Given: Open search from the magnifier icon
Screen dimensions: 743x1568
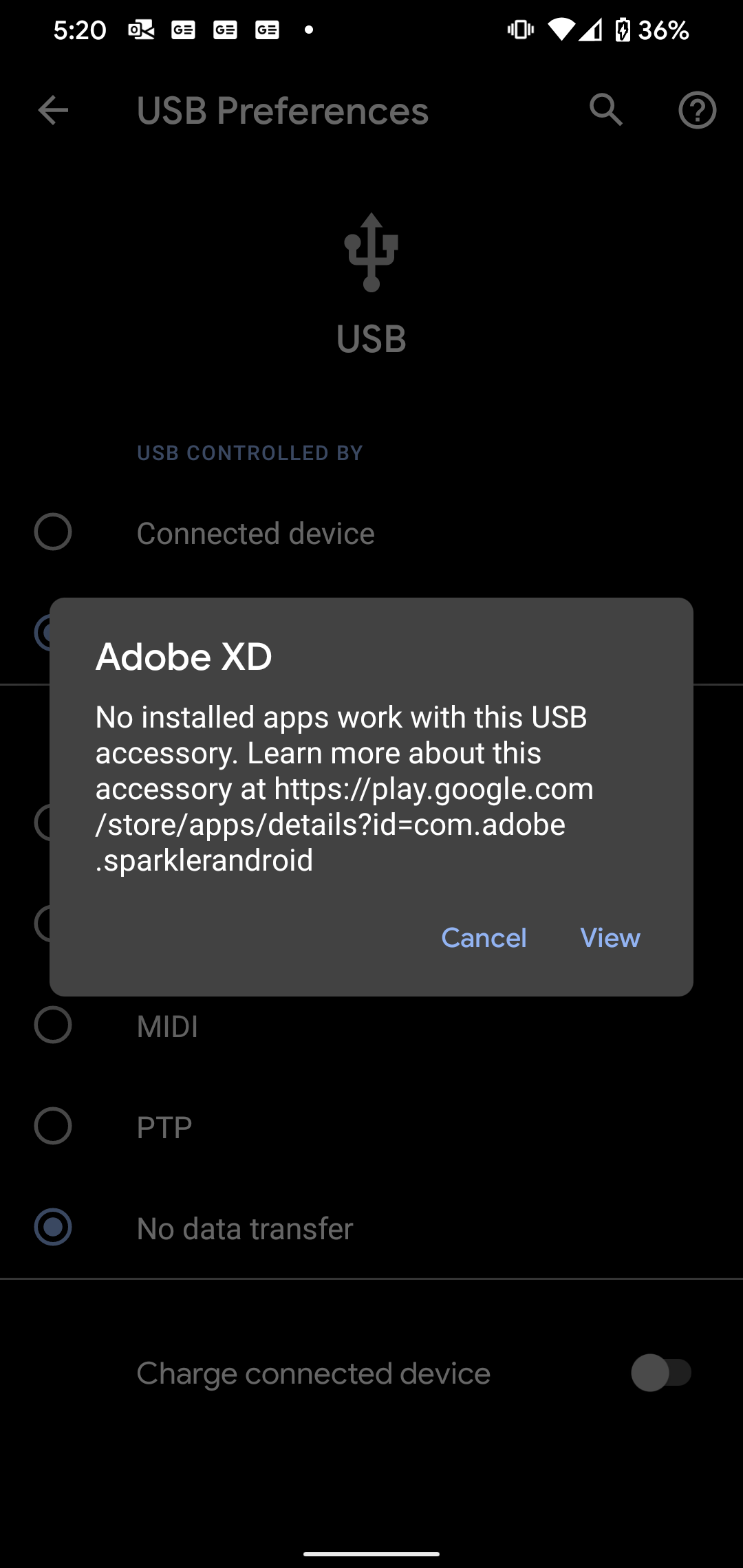Looking at the screenshot, I should [x=605, y=110].
